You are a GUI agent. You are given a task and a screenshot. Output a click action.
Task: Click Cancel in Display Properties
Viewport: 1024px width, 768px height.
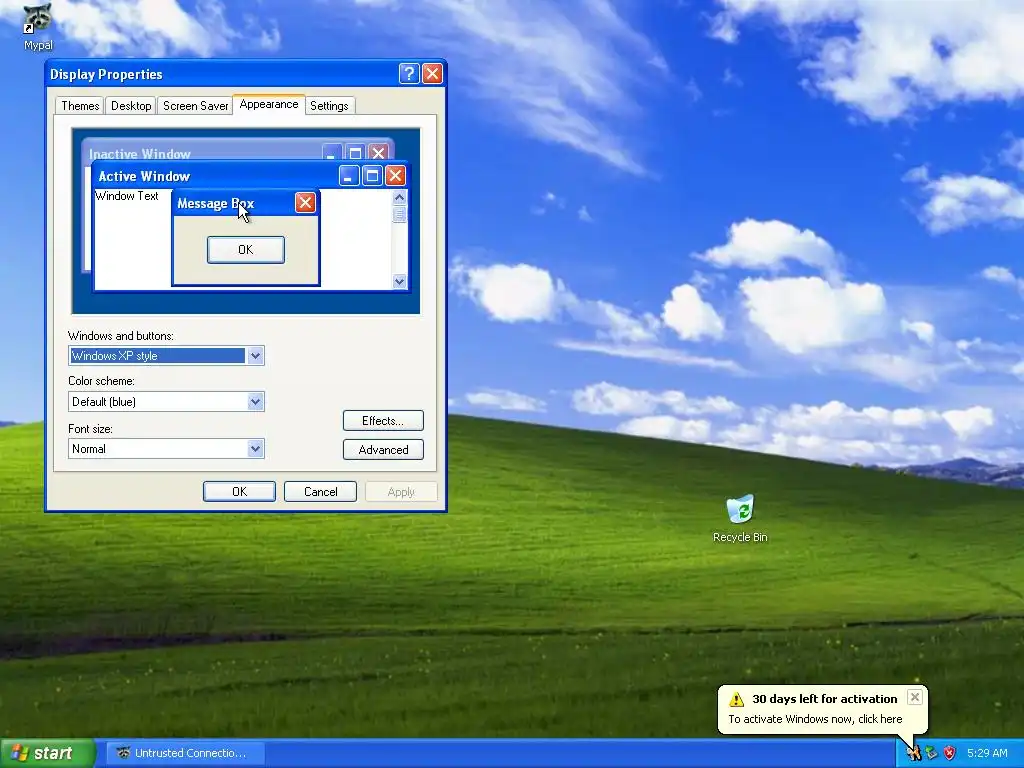pyautogui.click(x=320, y=492)
